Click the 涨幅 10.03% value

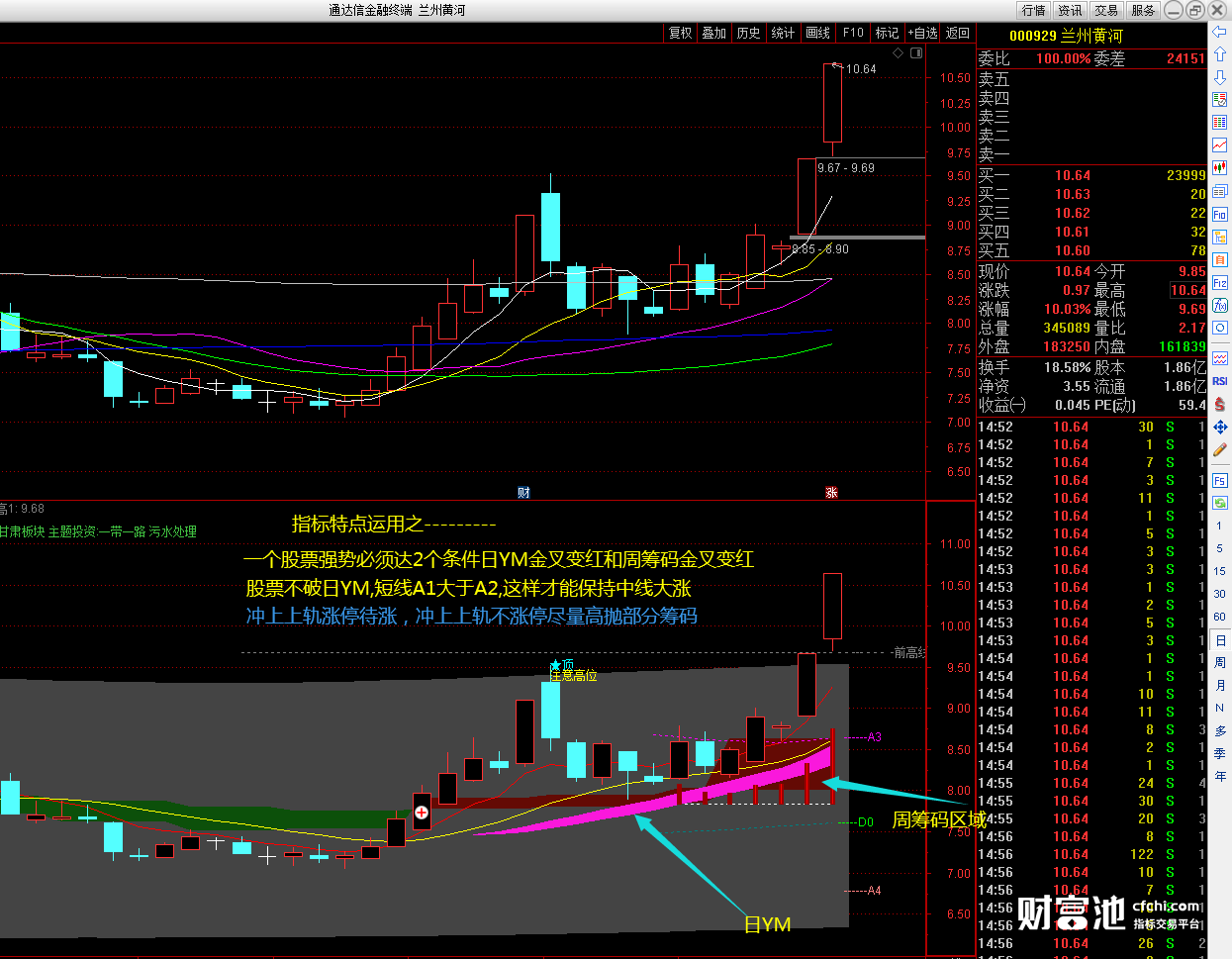pyautogui.click(x=1067, y=309)
